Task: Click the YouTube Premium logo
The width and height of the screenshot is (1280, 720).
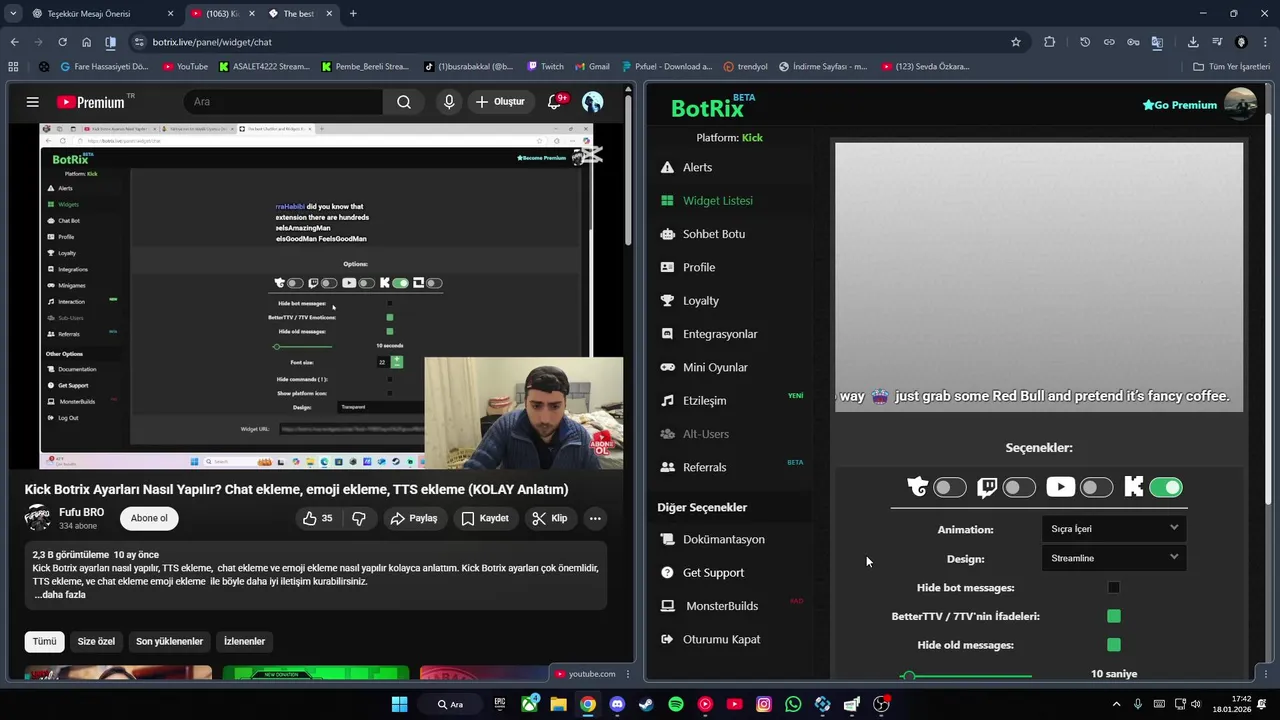Action: 91,102
